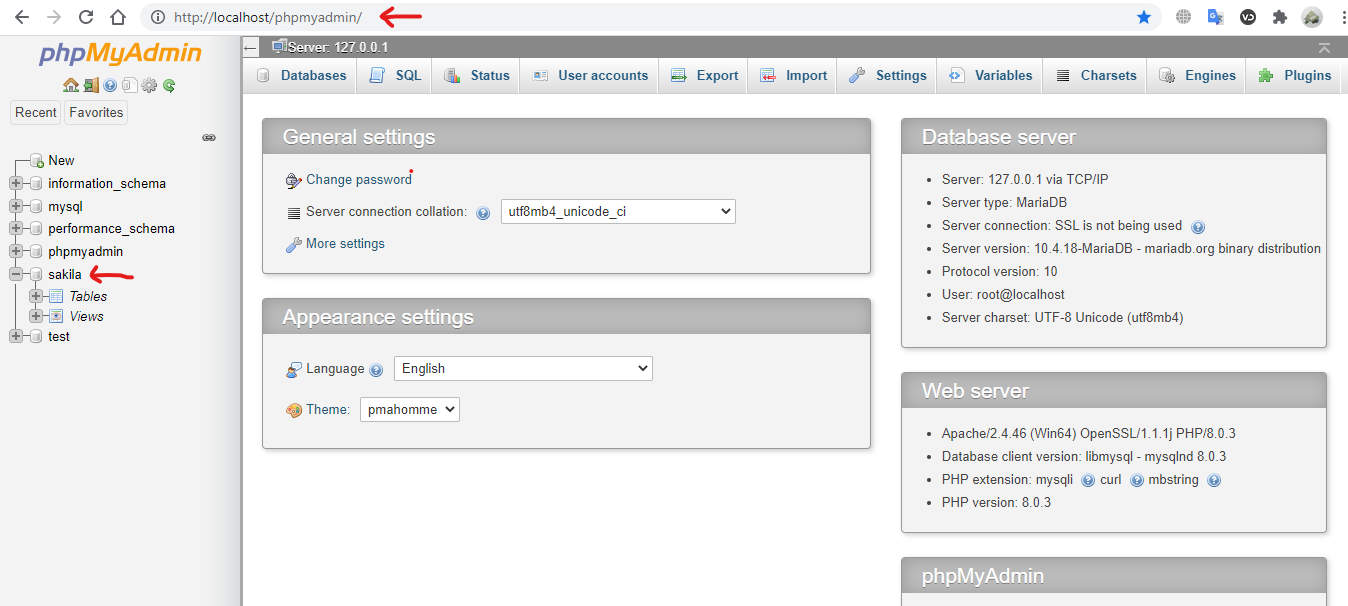This screenshot has height=606, width=1348.
Task: Open Chrome extensions puzzle piece menu
Action: pyautogui.click(x=1279, y=17)
